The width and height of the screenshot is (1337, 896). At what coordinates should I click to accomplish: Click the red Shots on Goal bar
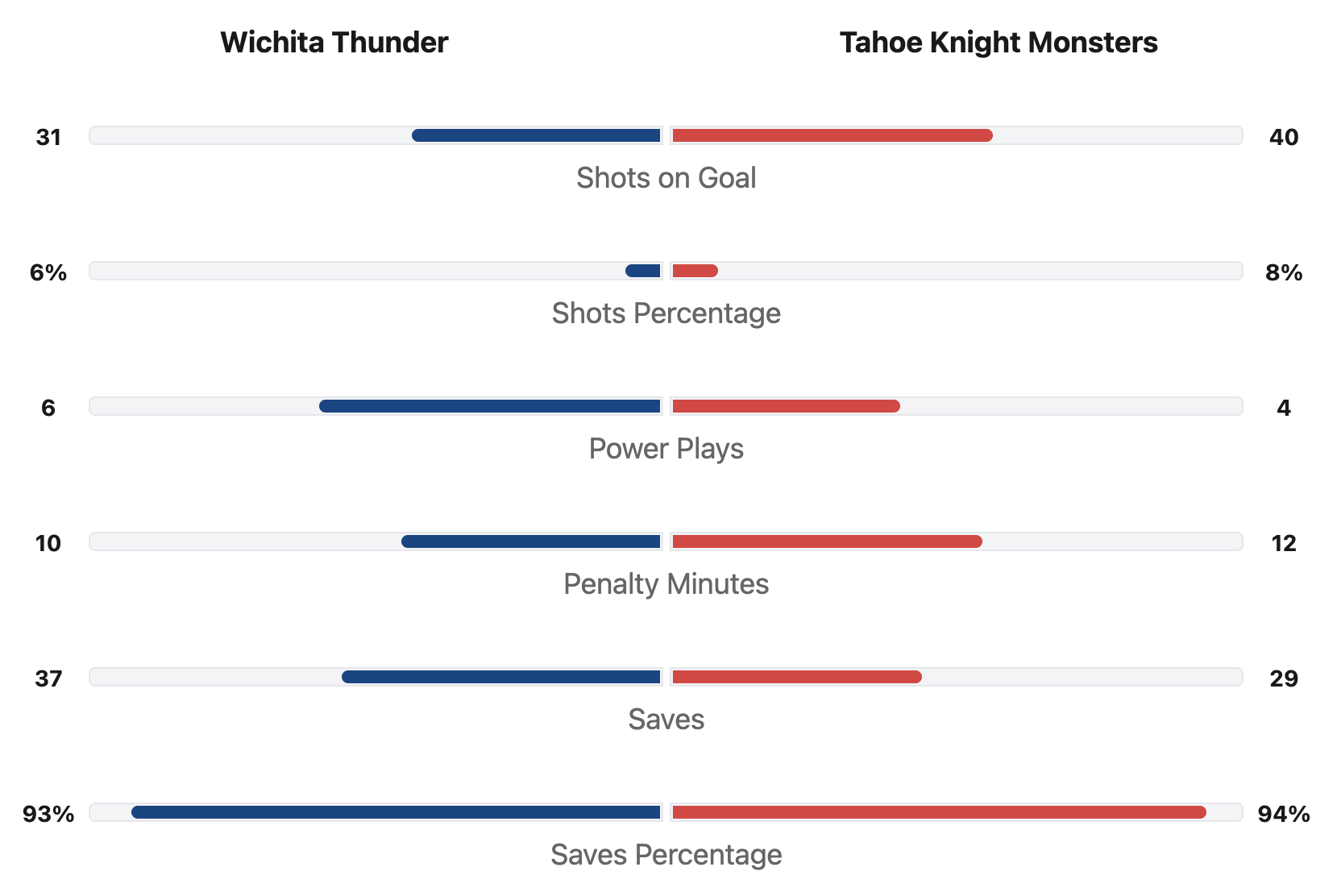pyautogui.click(x=832, y=135)
